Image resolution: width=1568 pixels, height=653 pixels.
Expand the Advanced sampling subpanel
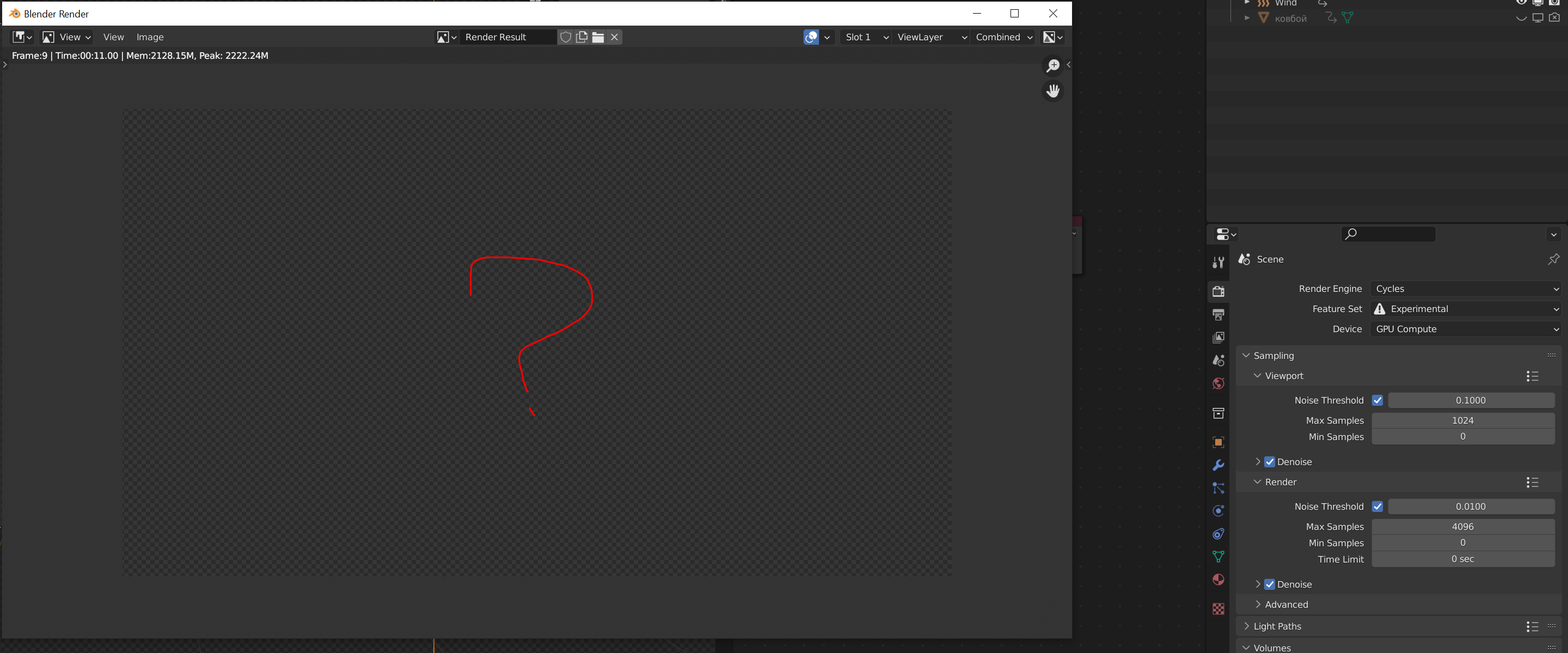tap(1285, 605)
